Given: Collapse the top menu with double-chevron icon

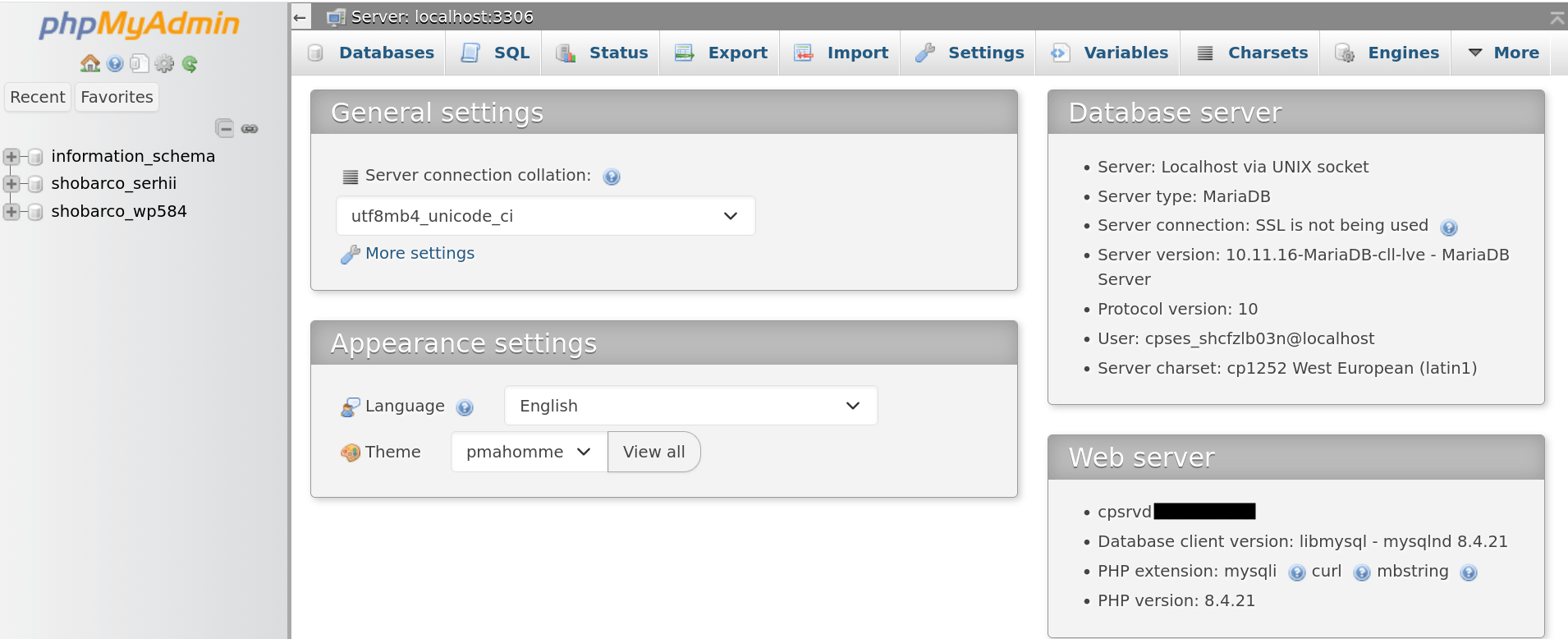Looking at the screenshot, I should (x=1557, y=17).
